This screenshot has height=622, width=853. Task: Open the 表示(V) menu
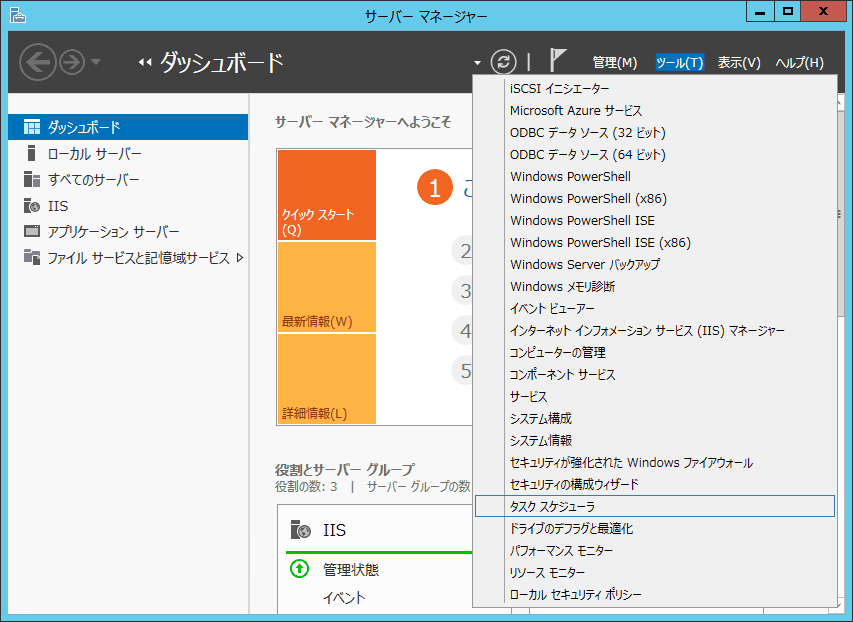click(x=739, y=63)
